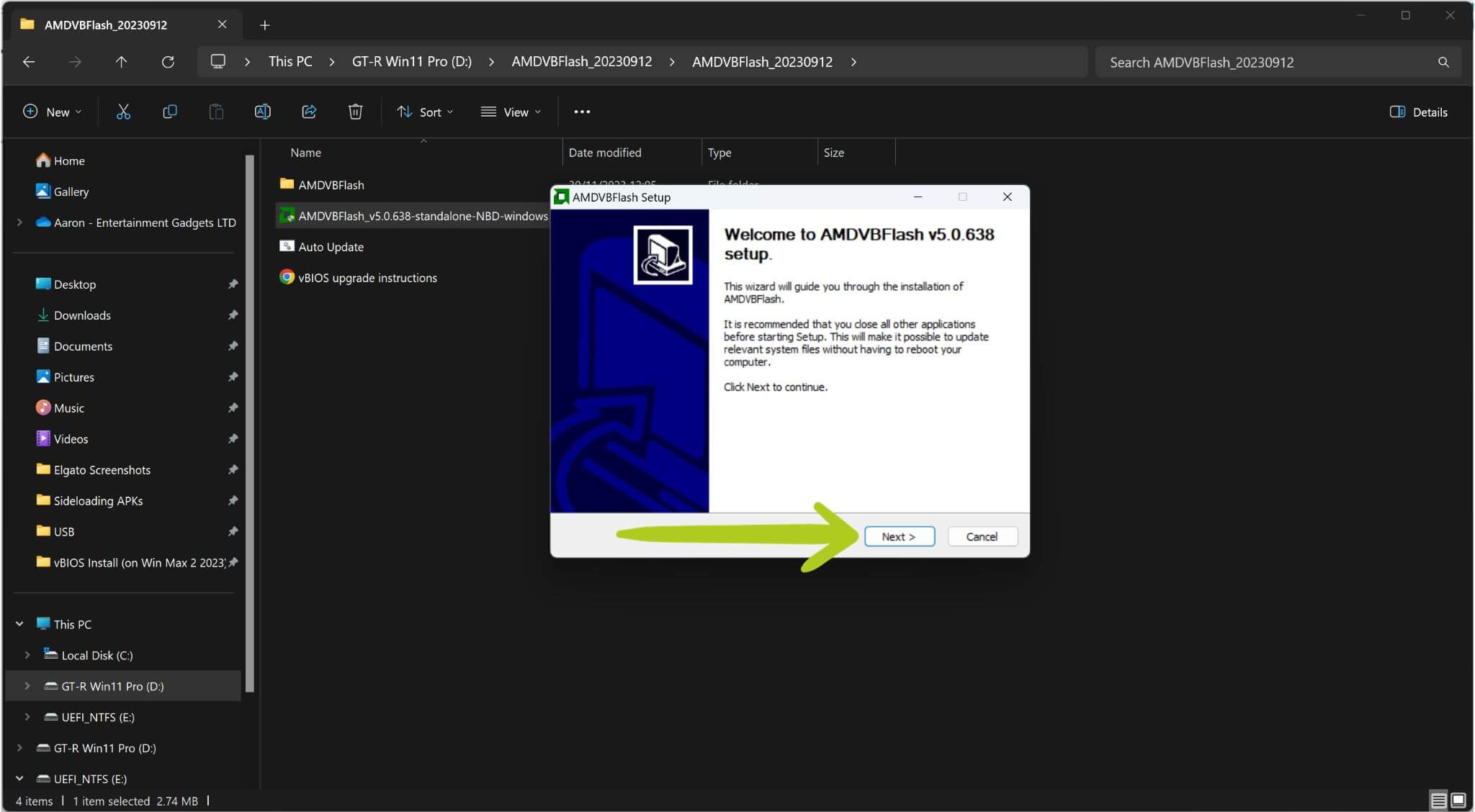This screenshot has width=1475, height=812.
Task: Expand Local Disk (C:) tree node
Action: [27, 655]
